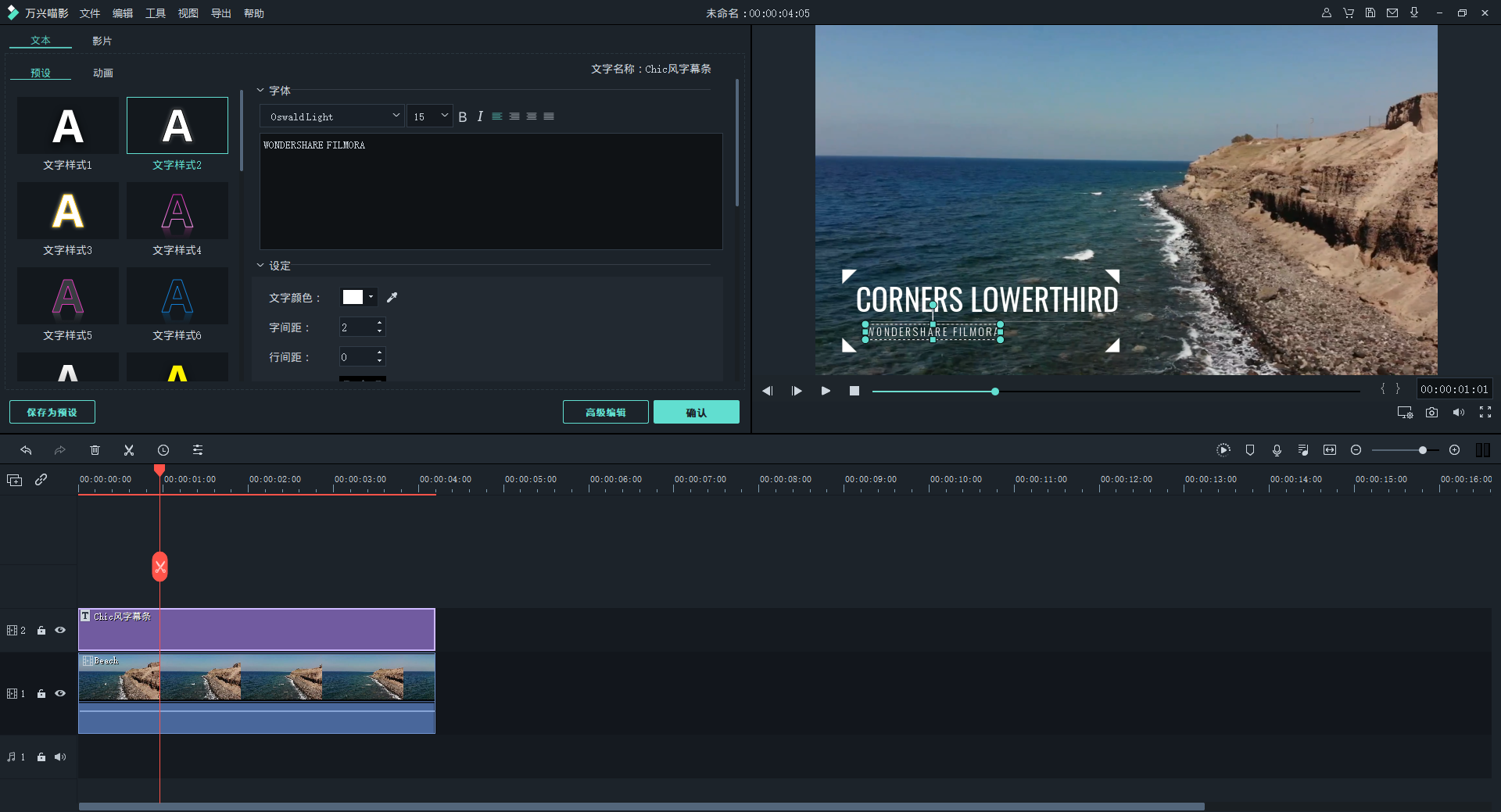Click the delete trash icon

[95, 450]
